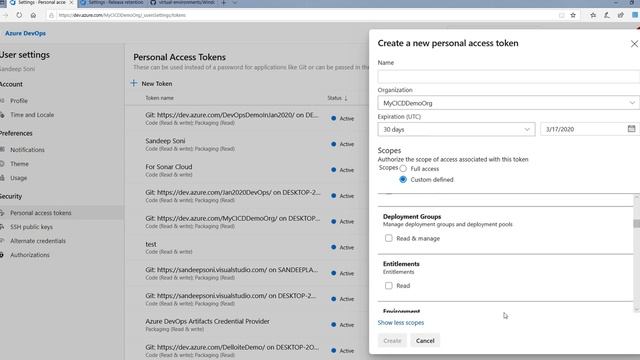
Task: Select the Jan2020DevOps Git token row
Action: click(x=247, y=196)
